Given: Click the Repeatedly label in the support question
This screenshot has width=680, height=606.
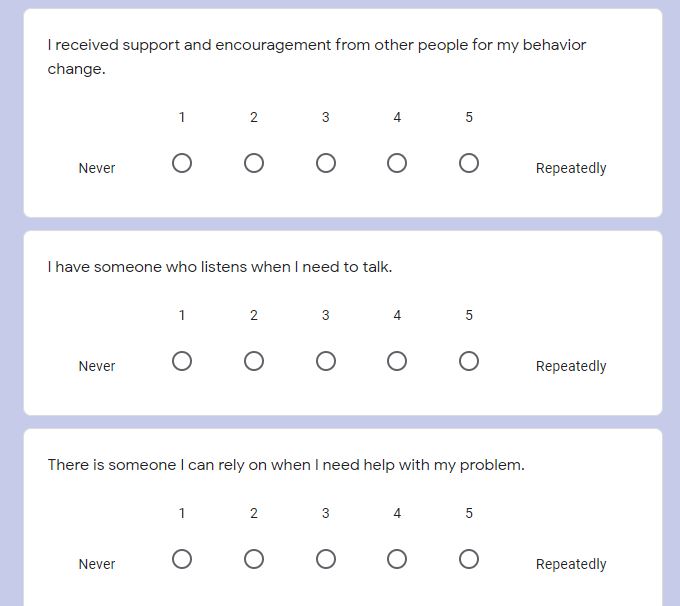Looking at the screenshot, I should [x=571, y=169].
